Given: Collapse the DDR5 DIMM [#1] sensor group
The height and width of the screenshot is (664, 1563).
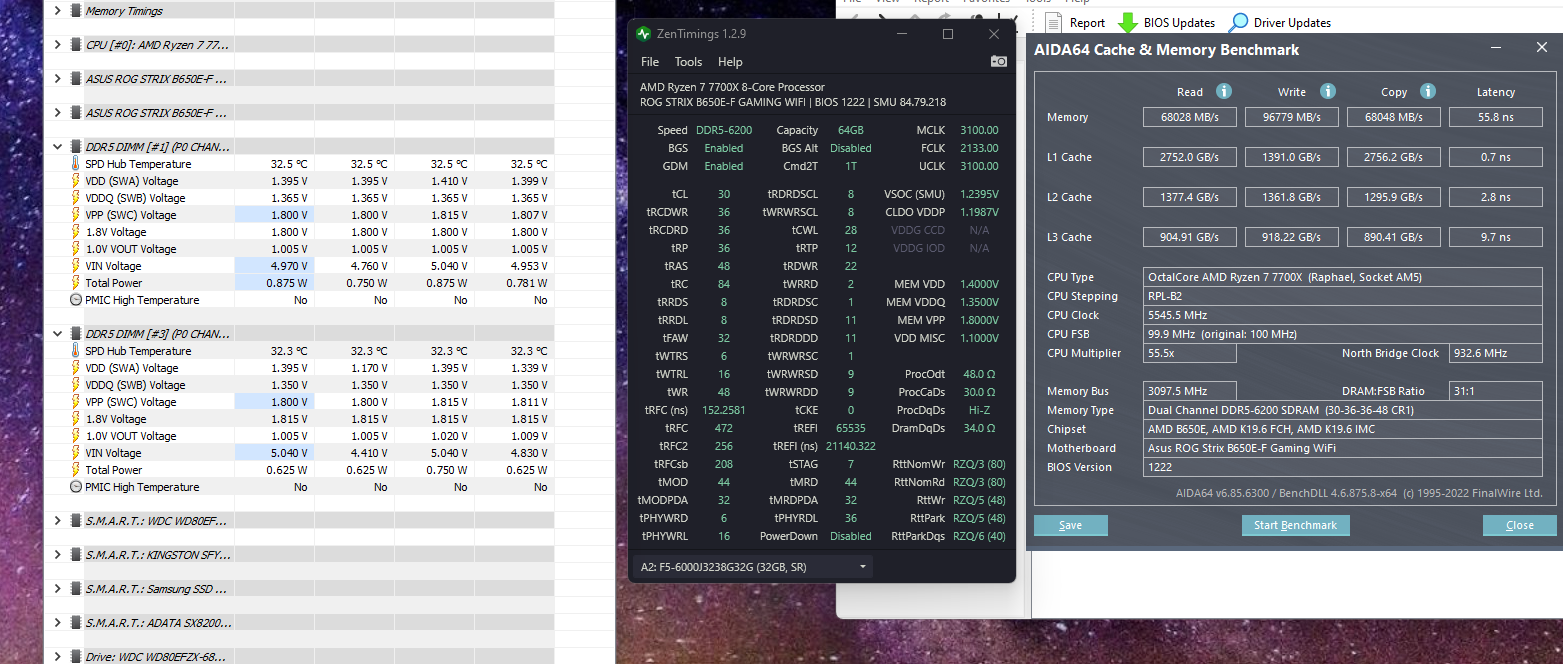Looking at the screenshot, I should (x=57, y=146).
